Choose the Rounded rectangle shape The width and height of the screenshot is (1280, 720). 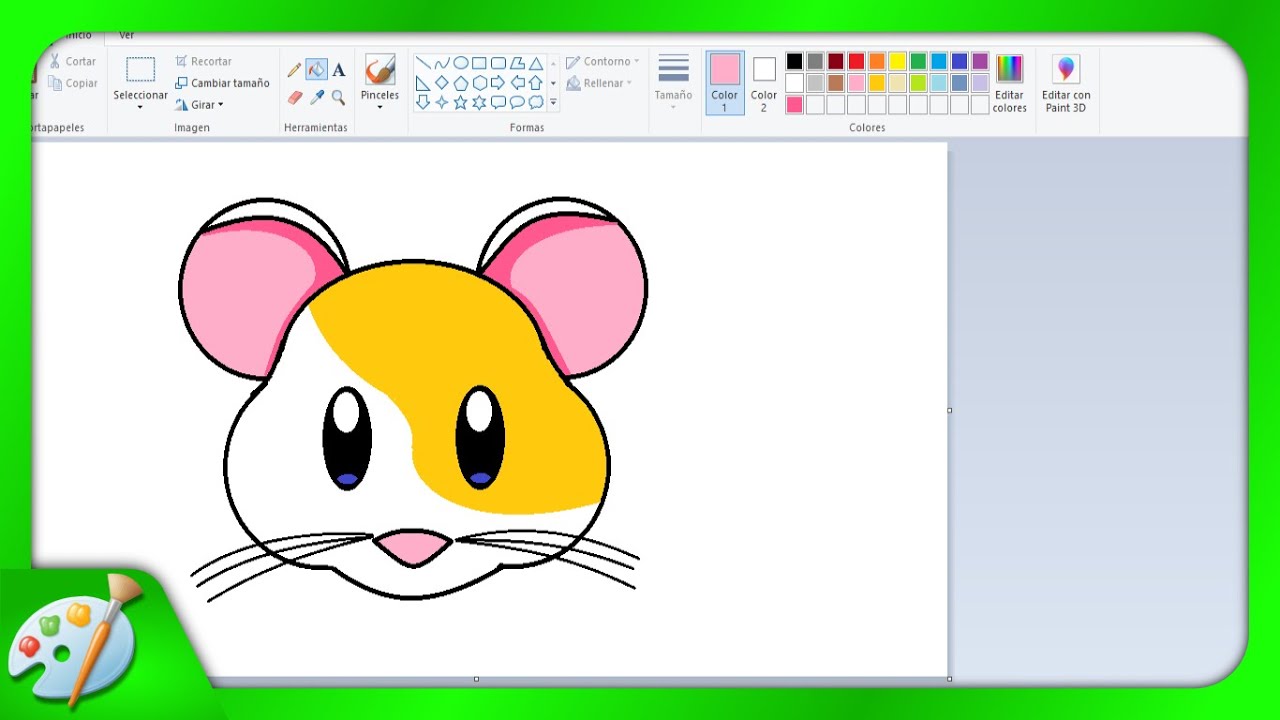[498, 63]
